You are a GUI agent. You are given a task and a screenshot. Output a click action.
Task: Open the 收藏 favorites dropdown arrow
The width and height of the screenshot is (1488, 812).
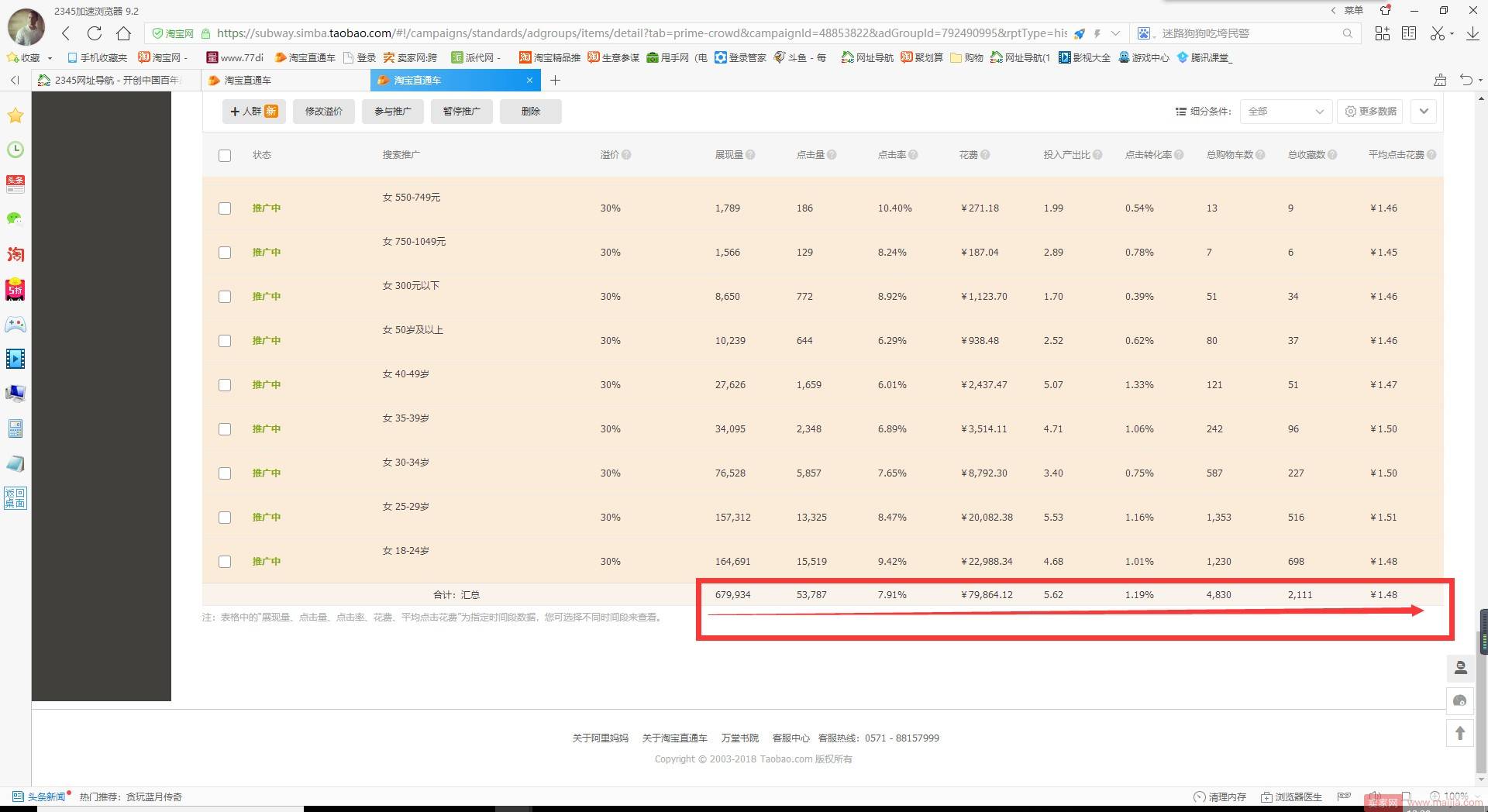[x=50, y=58]
